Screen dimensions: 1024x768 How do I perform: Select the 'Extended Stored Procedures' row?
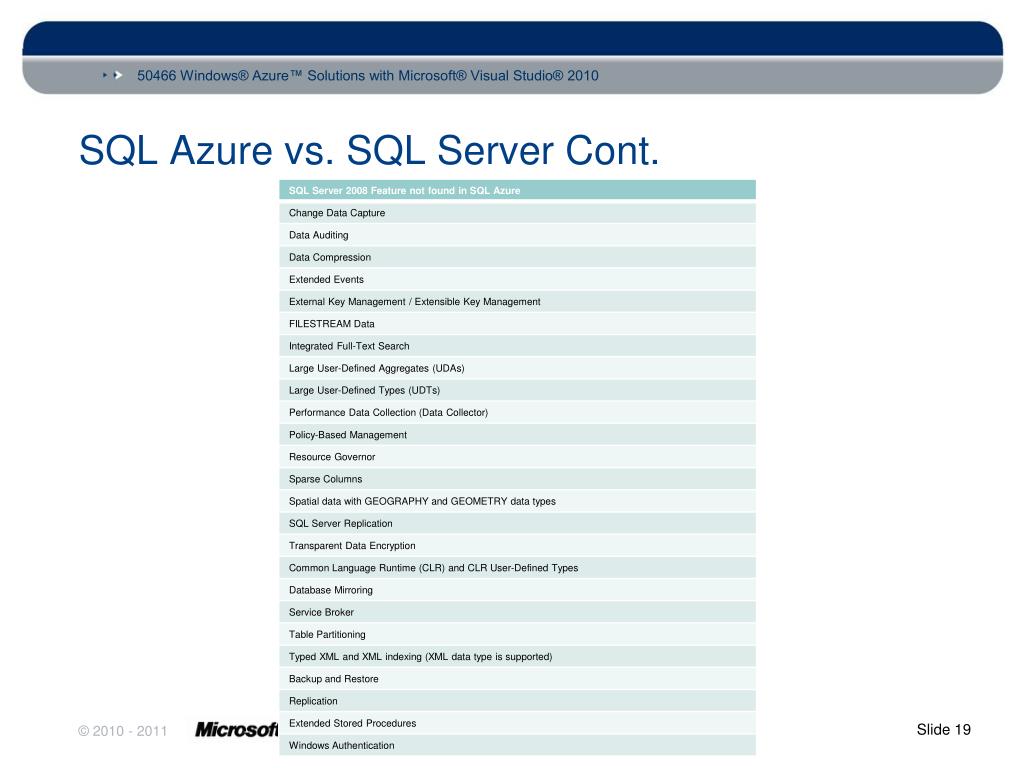point(517,724)
